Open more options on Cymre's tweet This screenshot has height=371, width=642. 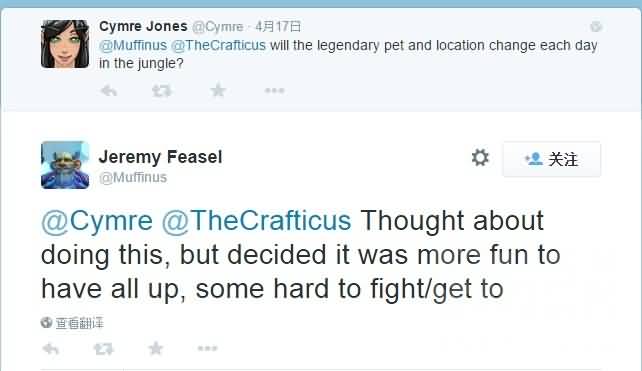click(x=274, y=90)
